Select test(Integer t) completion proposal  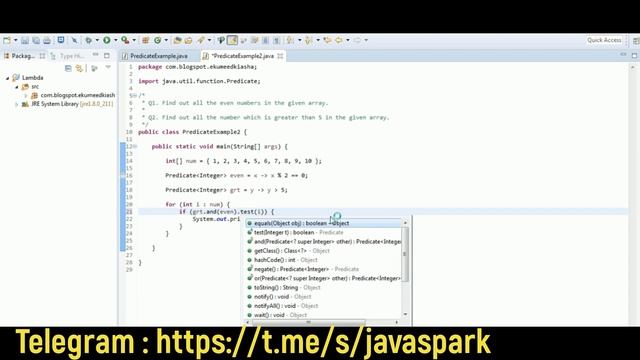[324, 233]
